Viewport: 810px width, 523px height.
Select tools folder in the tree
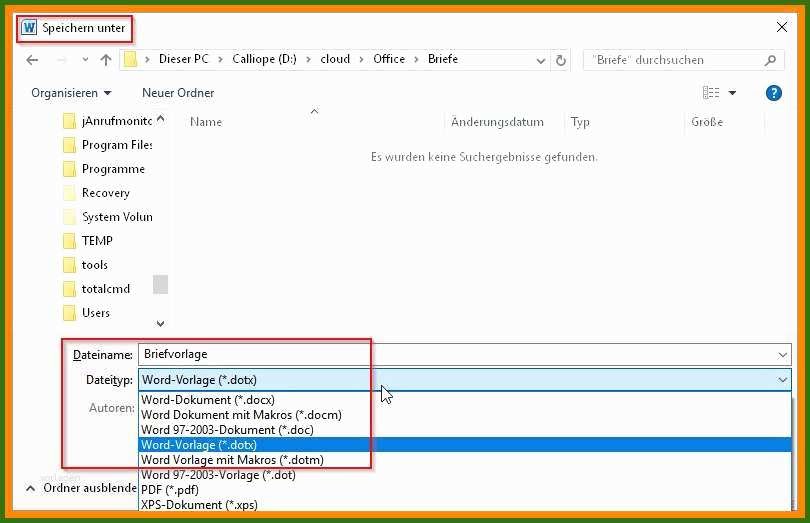[85, 265]
